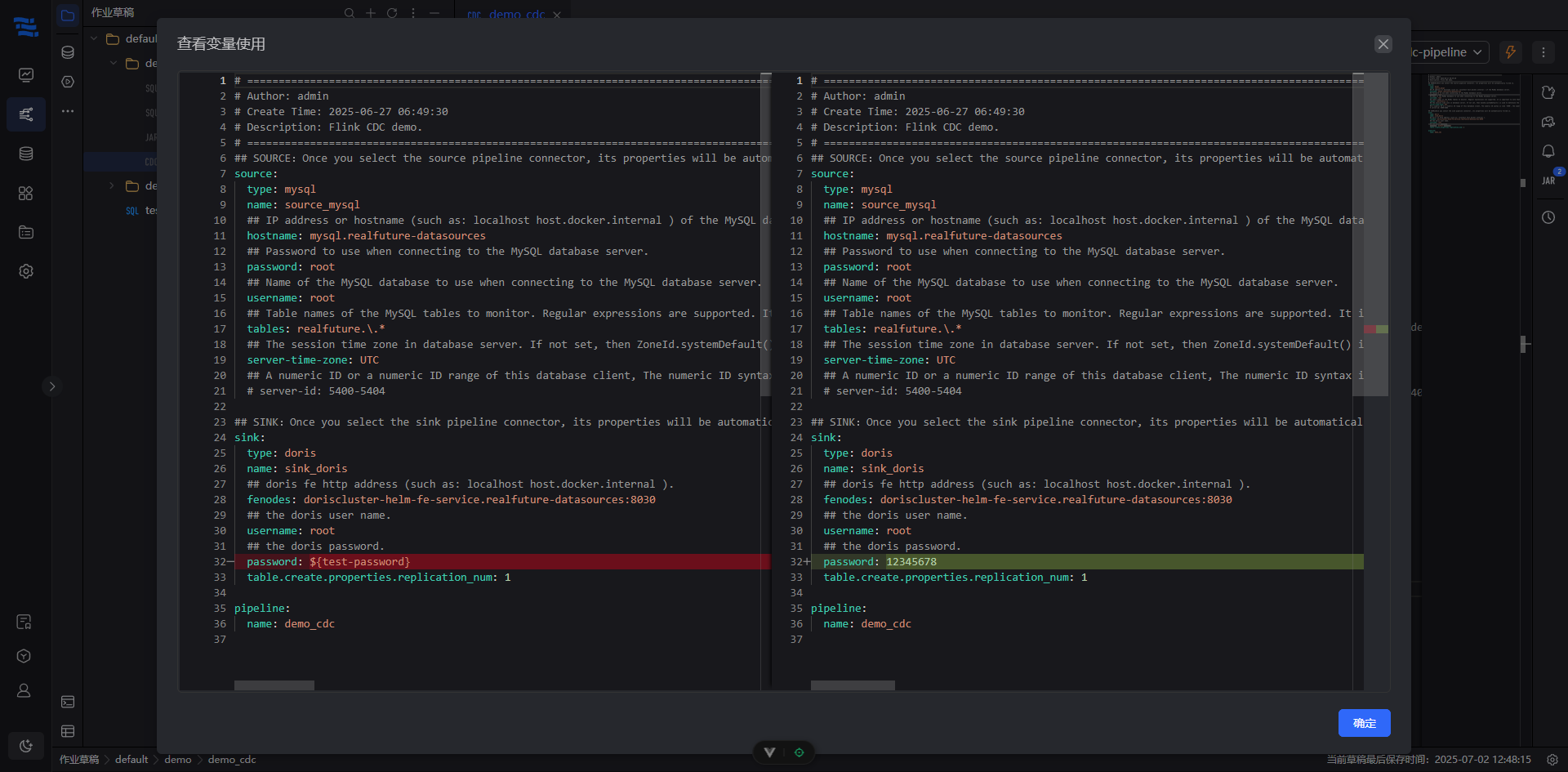The image size is (1568, 772).
Task: Click left pane horizontal scrollbar thumb
Action: click(x=274, y=686)
